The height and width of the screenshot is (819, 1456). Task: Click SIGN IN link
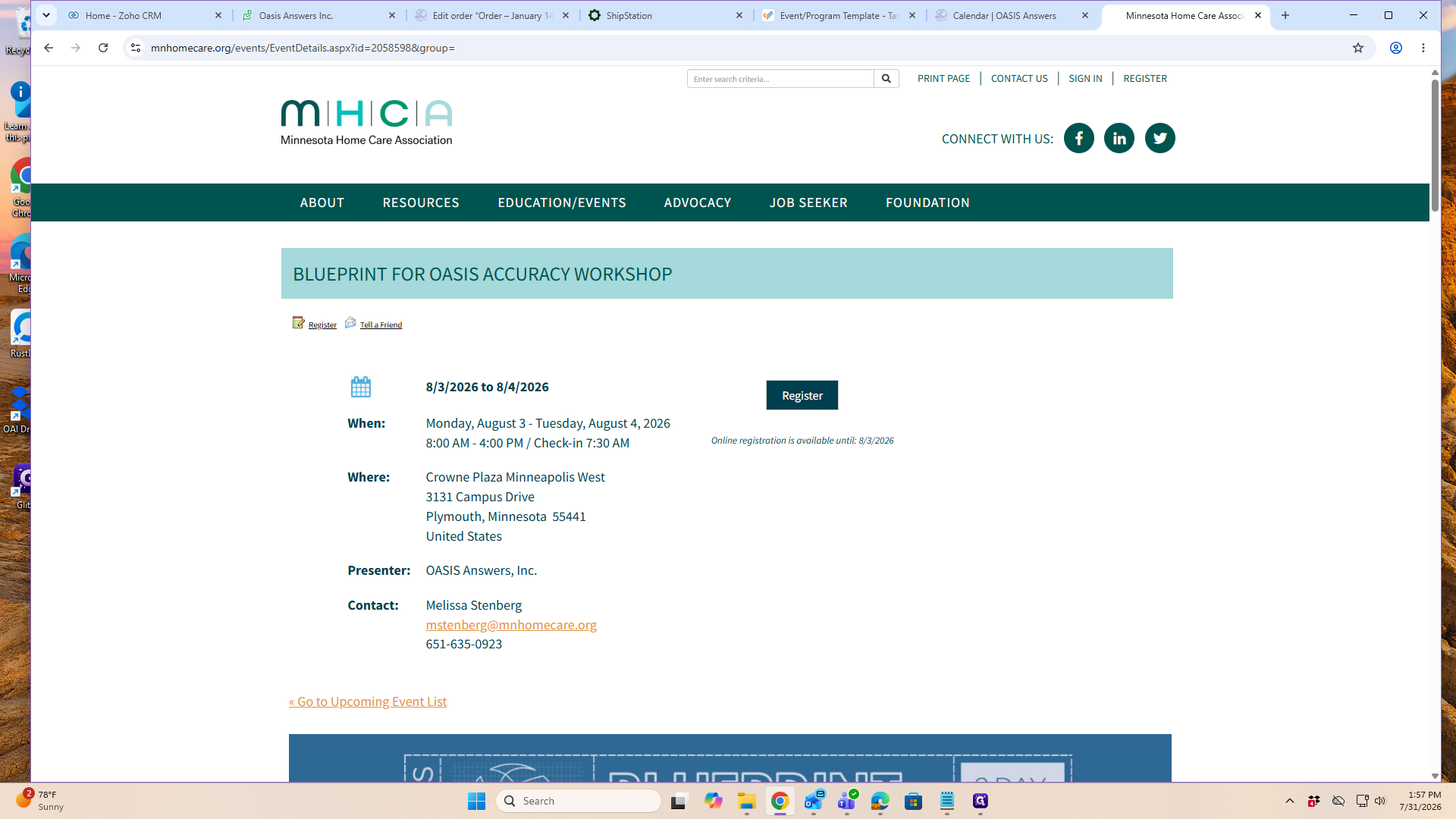pyautogui.click(x=1085, y=78)
